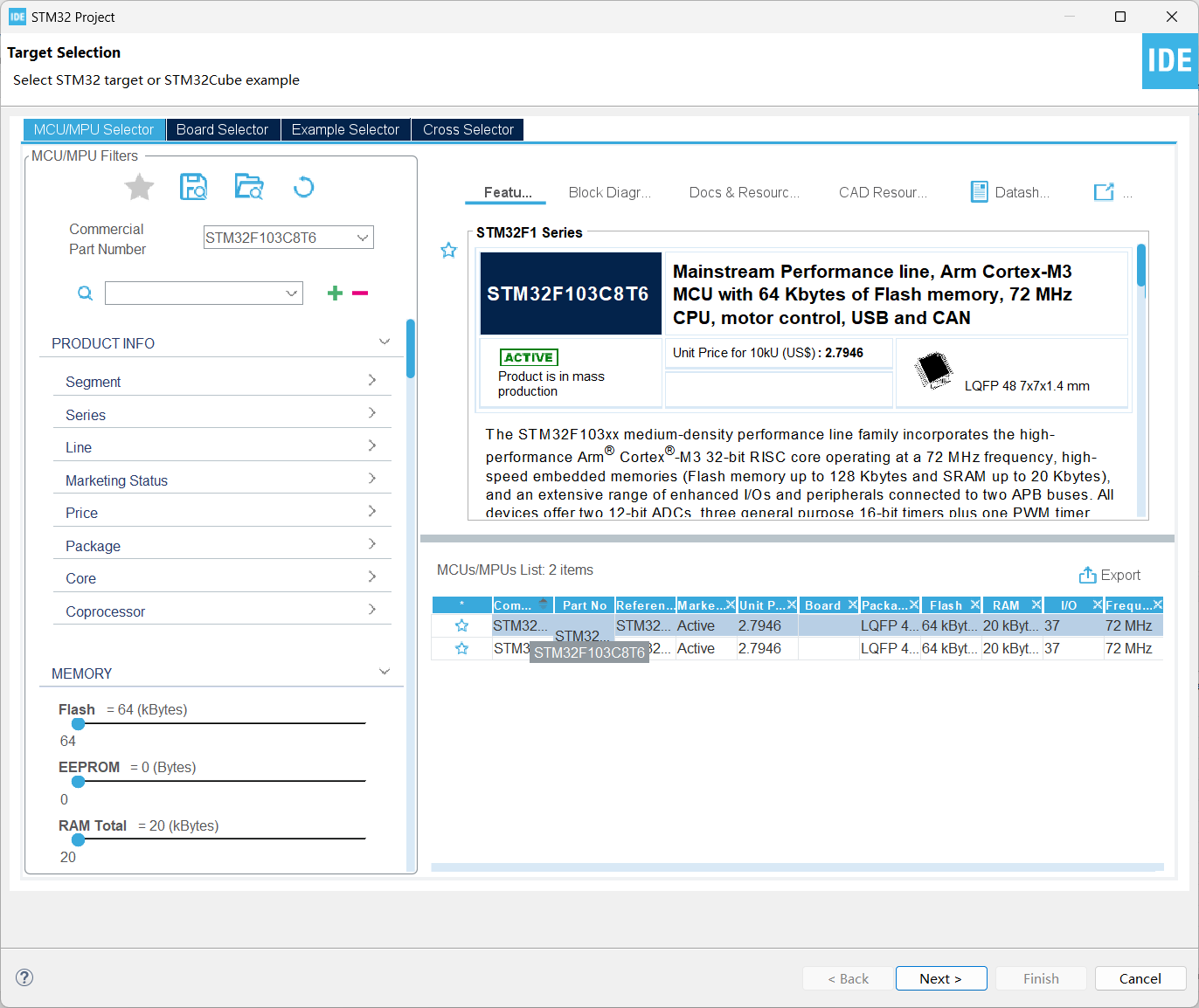Export the MCUs/MPUs list
Viewport: 1199px width, 1008px height.
click(1110, 575)
